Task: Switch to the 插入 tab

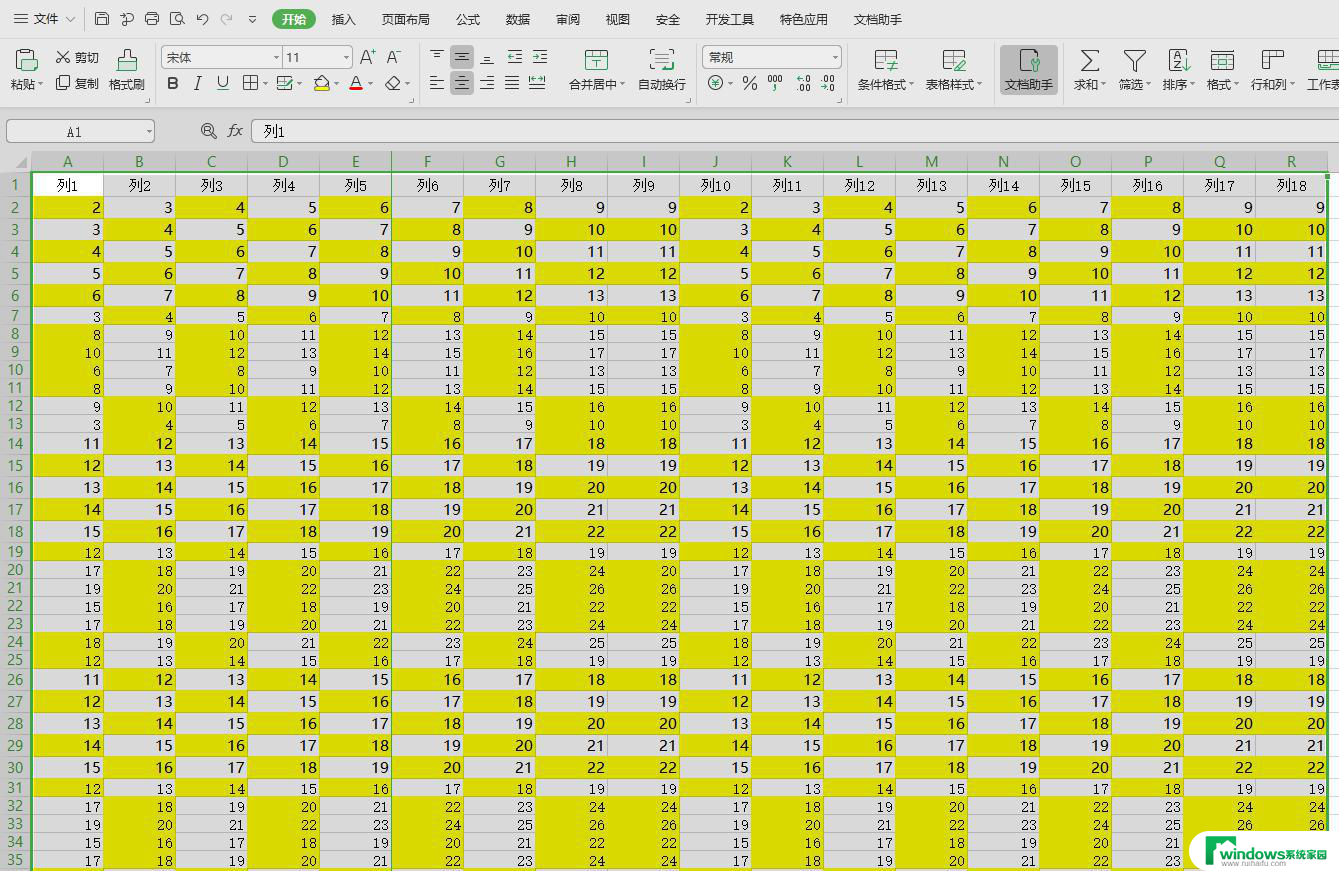Action: tap(344, 19)
